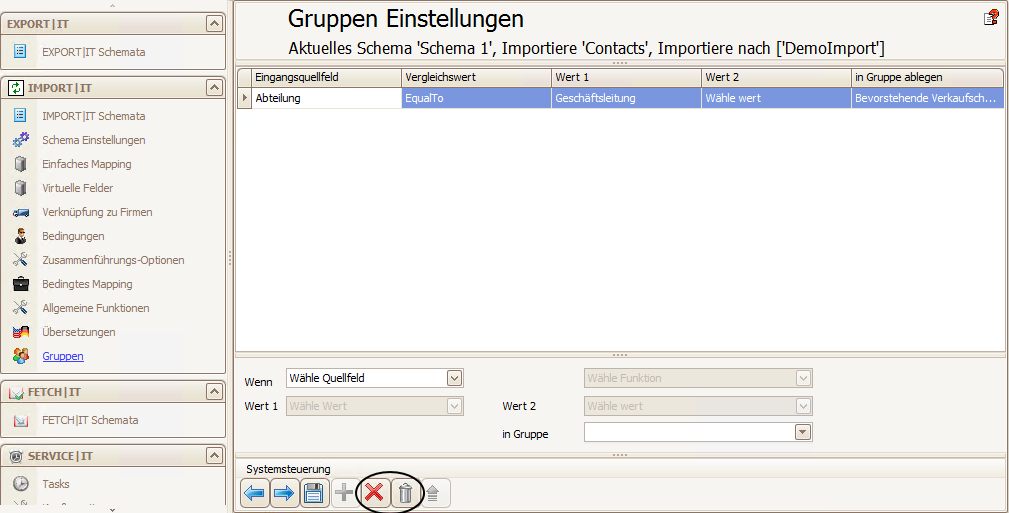1009x513 pixels.
Task: Click the in Gruppe ablegen column header
Action: coord(927,77)
